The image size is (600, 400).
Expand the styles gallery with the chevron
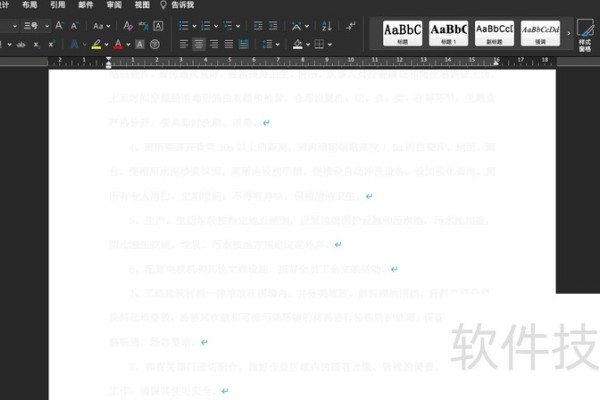coord(569,33)
